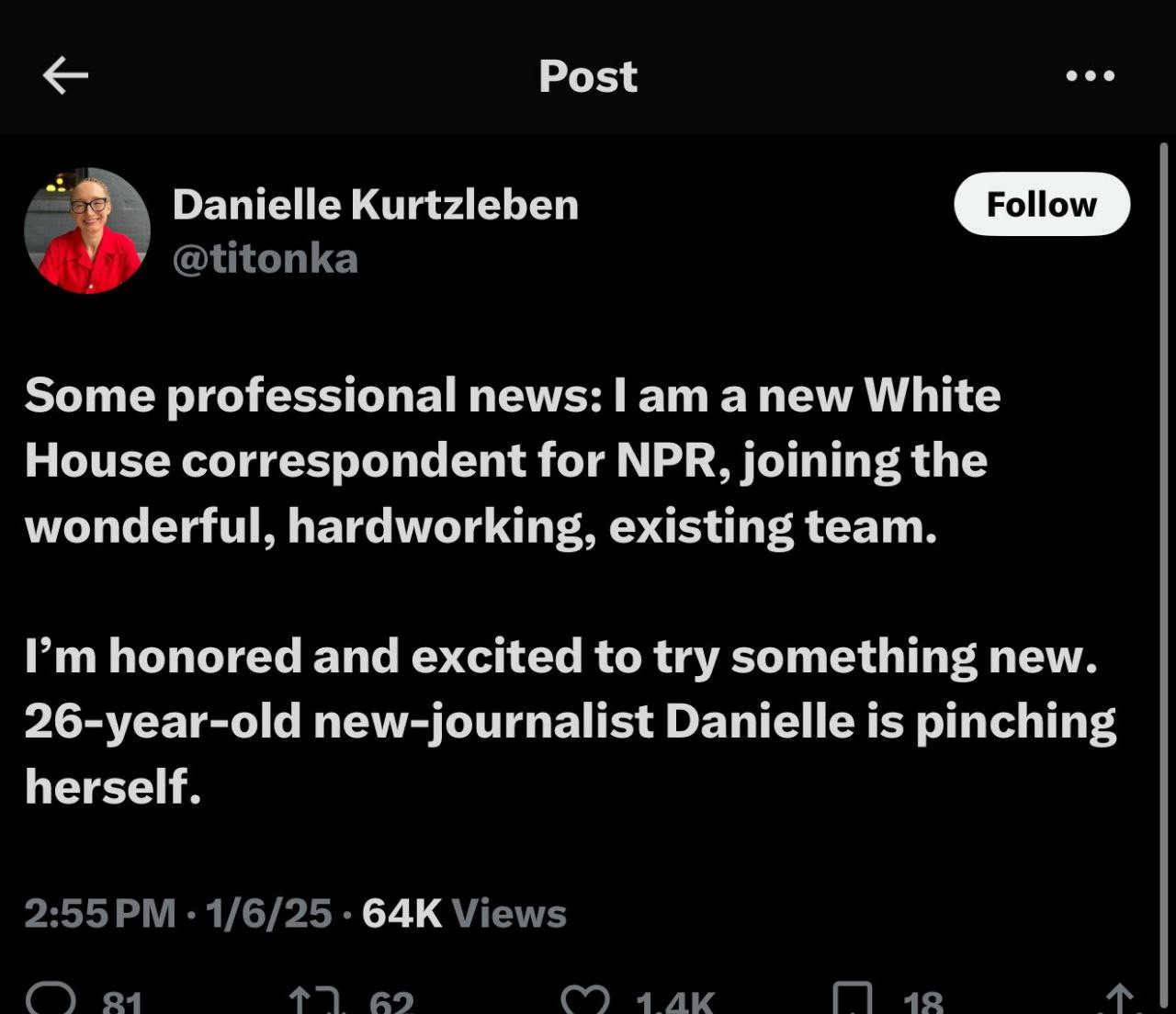Click the 18 bookmarks count
Viewport: 1176px width, 1014px height.
point(922,1001)
